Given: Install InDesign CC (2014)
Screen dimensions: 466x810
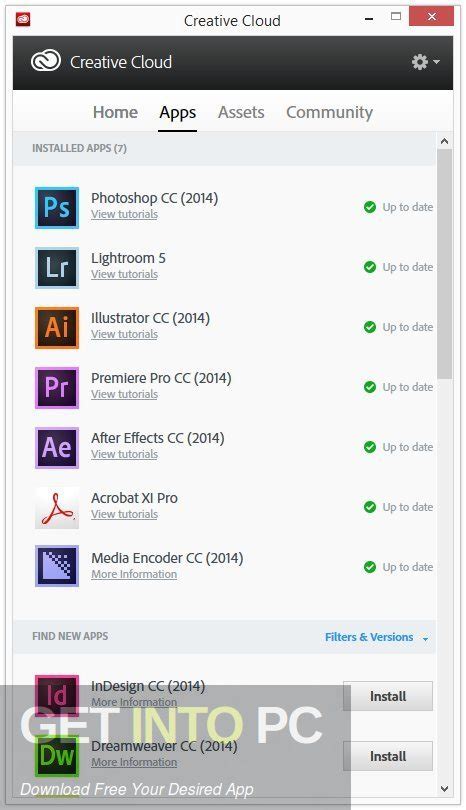Looking at the screenshot, I should click(388, 696).
